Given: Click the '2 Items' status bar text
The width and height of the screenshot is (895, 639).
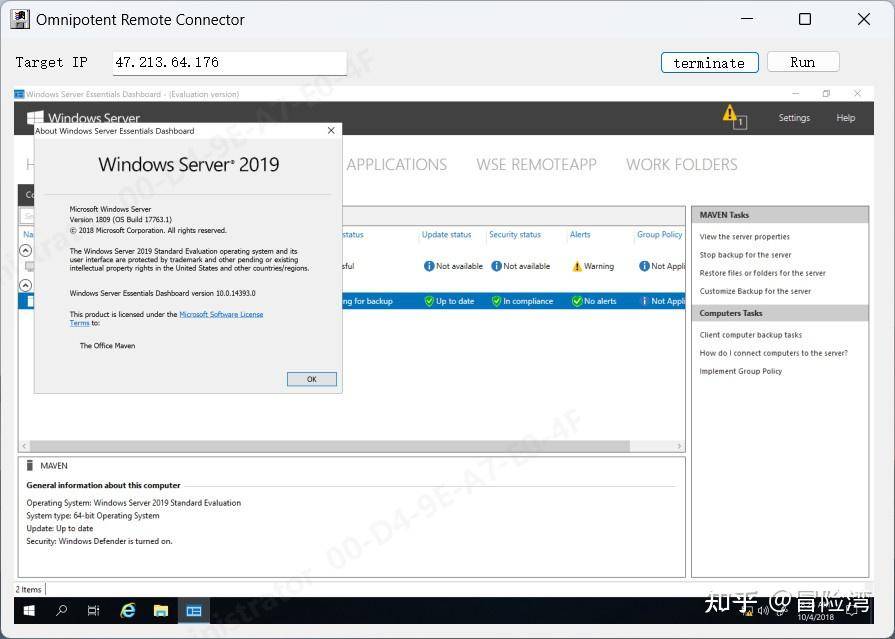Looking at the screenshot, I should click(x=29, y=589).
